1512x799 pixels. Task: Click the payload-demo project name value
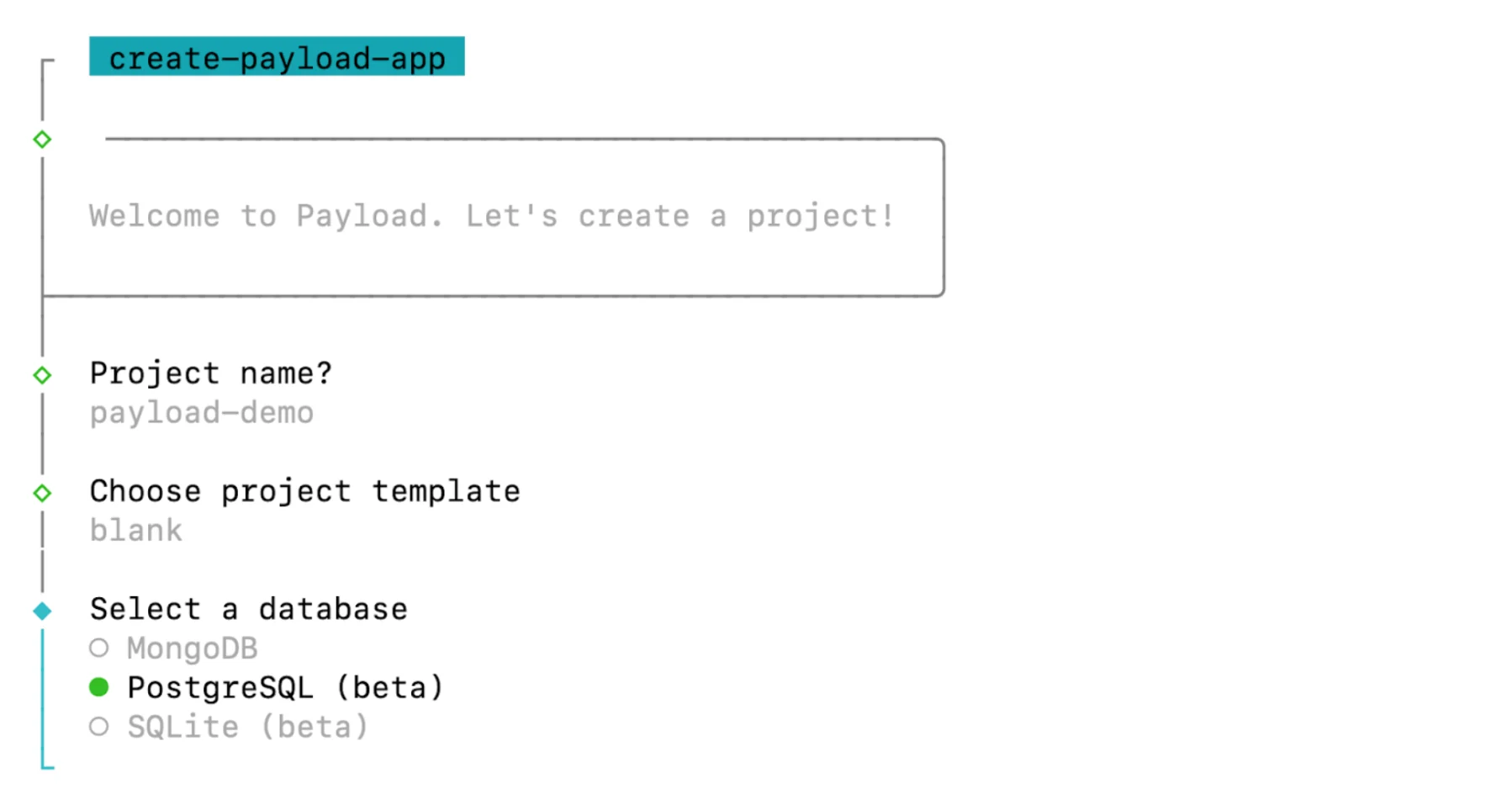click(x=202, y=413)
